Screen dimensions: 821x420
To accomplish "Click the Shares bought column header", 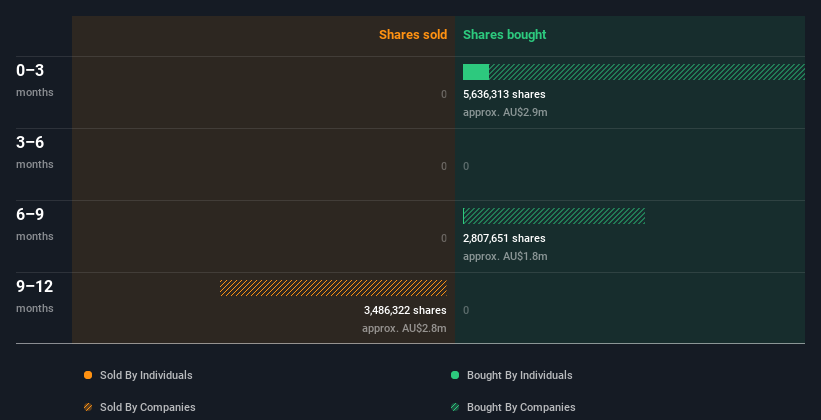I will click(505, 35).
